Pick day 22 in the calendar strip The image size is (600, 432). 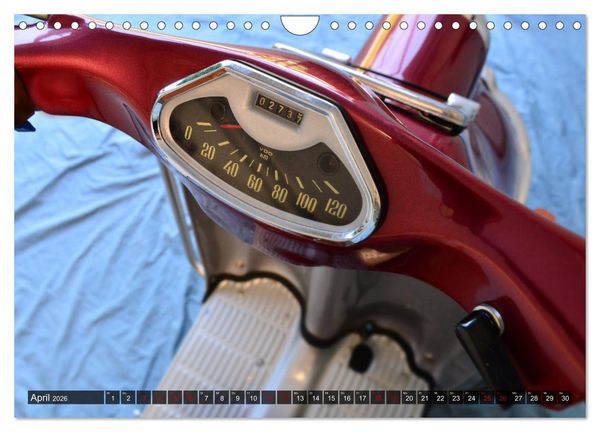point(440,398)
